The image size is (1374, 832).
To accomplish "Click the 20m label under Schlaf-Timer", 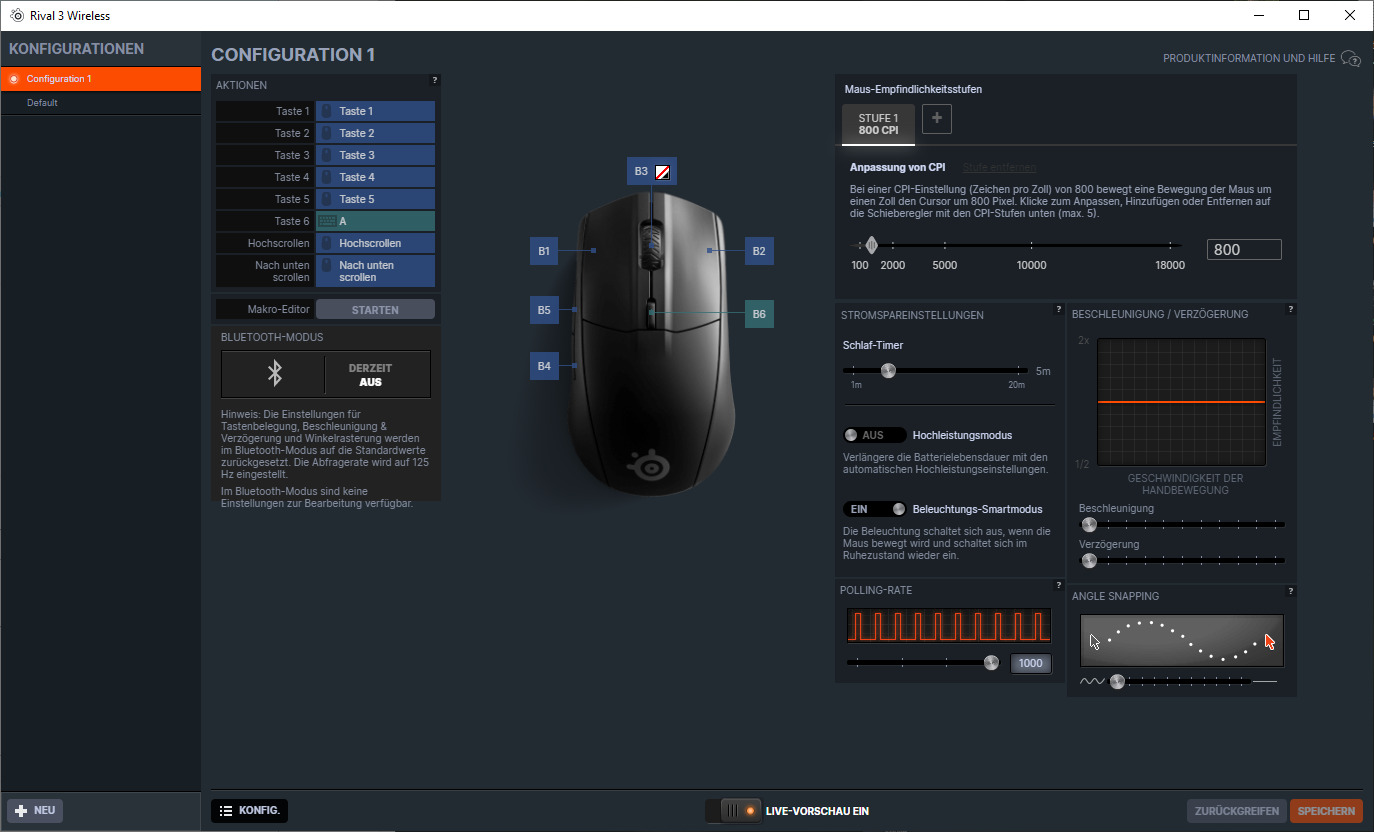I will click(1016, 385).
